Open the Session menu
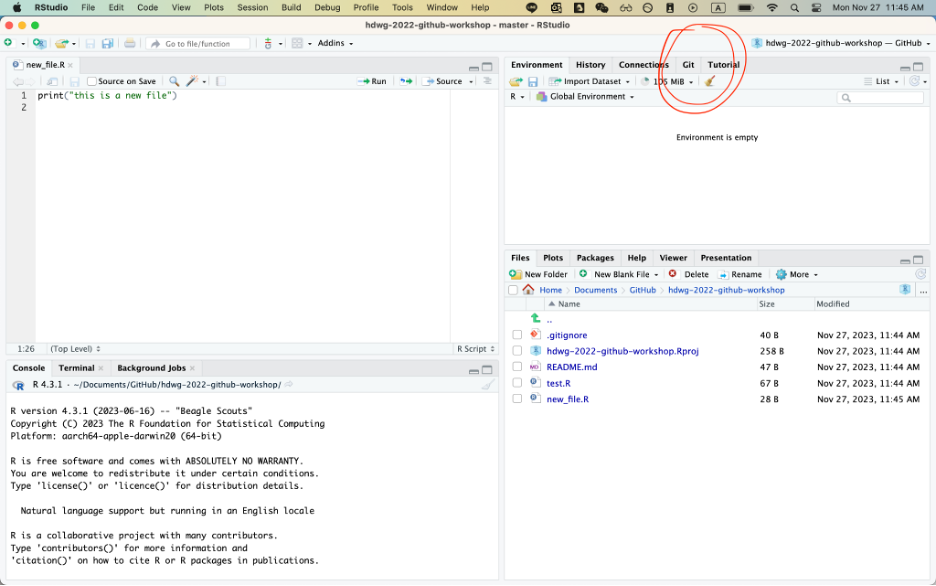Image resolution: width=936 pixels, height=586 pixels. point(253,8)
